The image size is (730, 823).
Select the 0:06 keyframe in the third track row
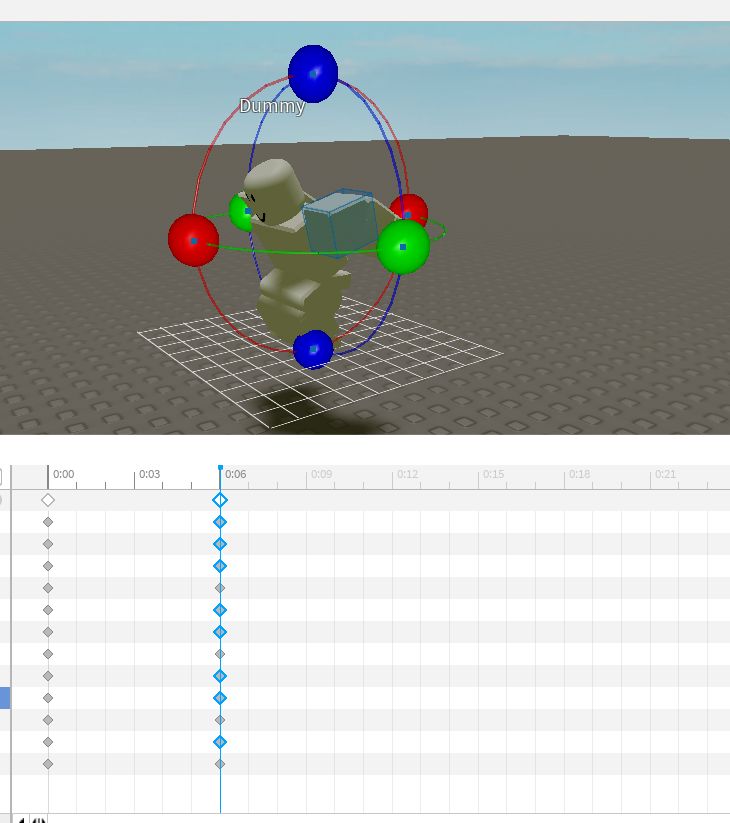click(220, 566)
